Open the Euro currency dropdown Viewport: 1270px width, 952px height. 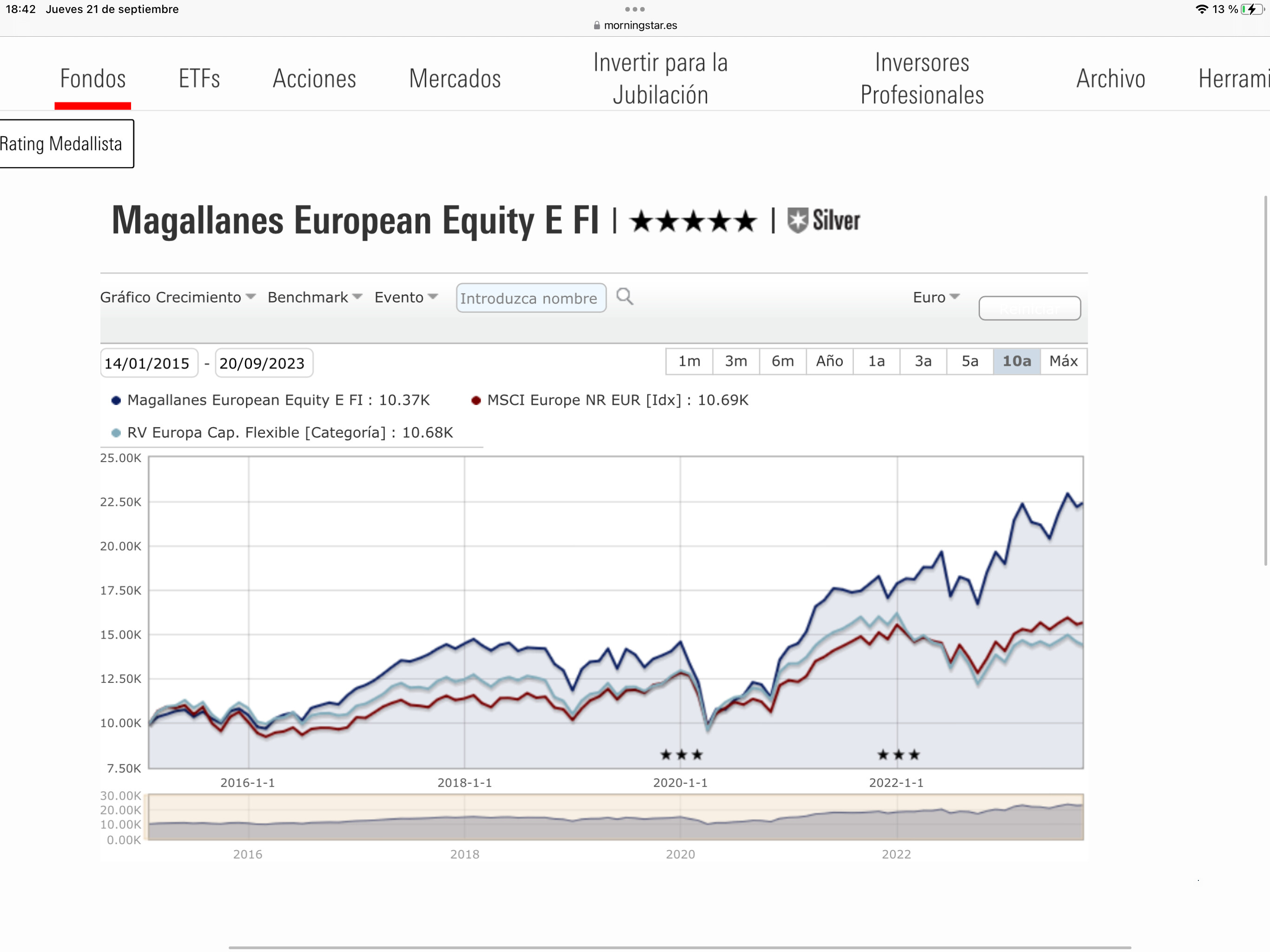point(936,297)
